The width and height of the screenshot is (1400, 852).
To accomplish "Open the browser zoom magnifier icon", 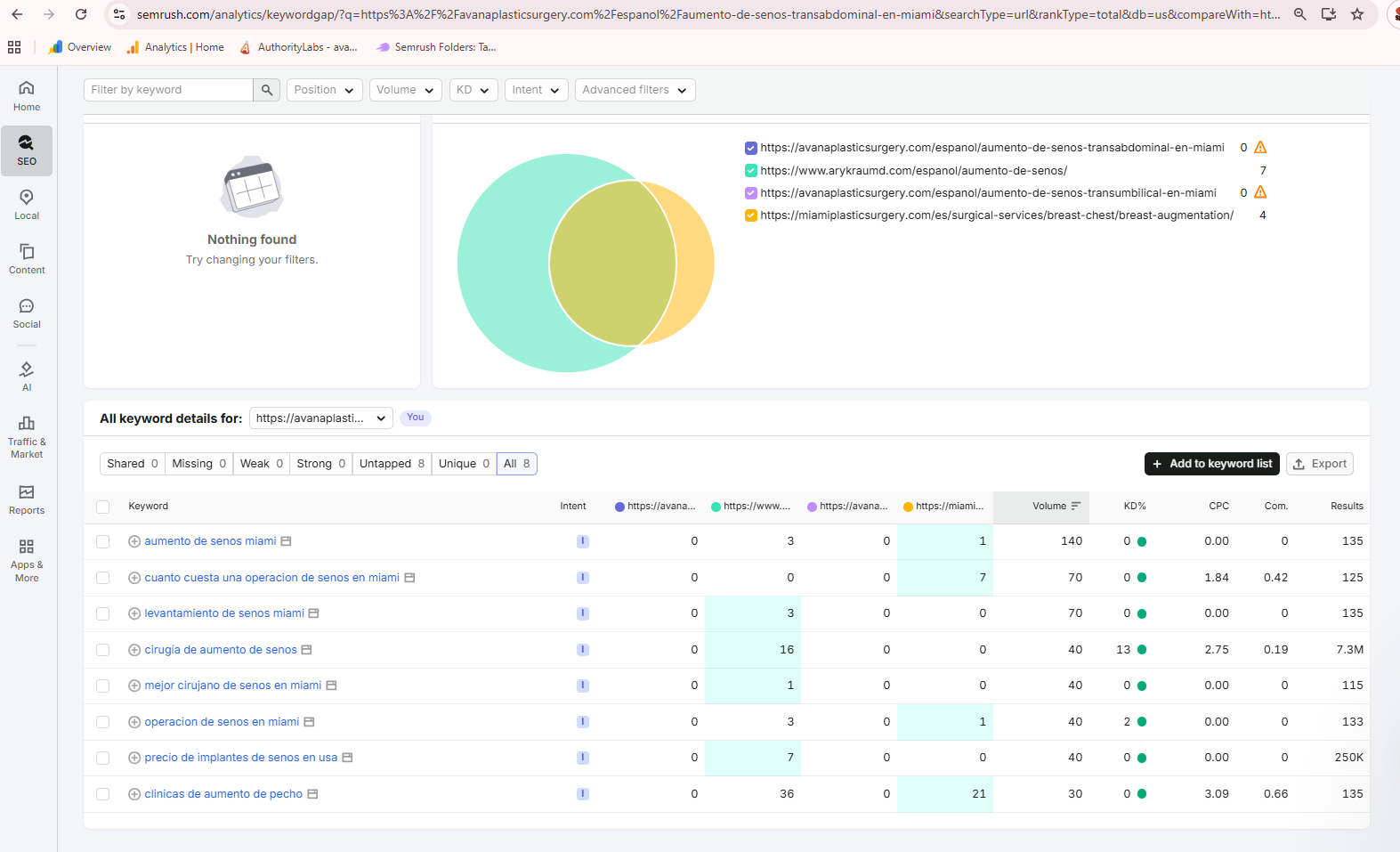I will [x=1300, y=14].
